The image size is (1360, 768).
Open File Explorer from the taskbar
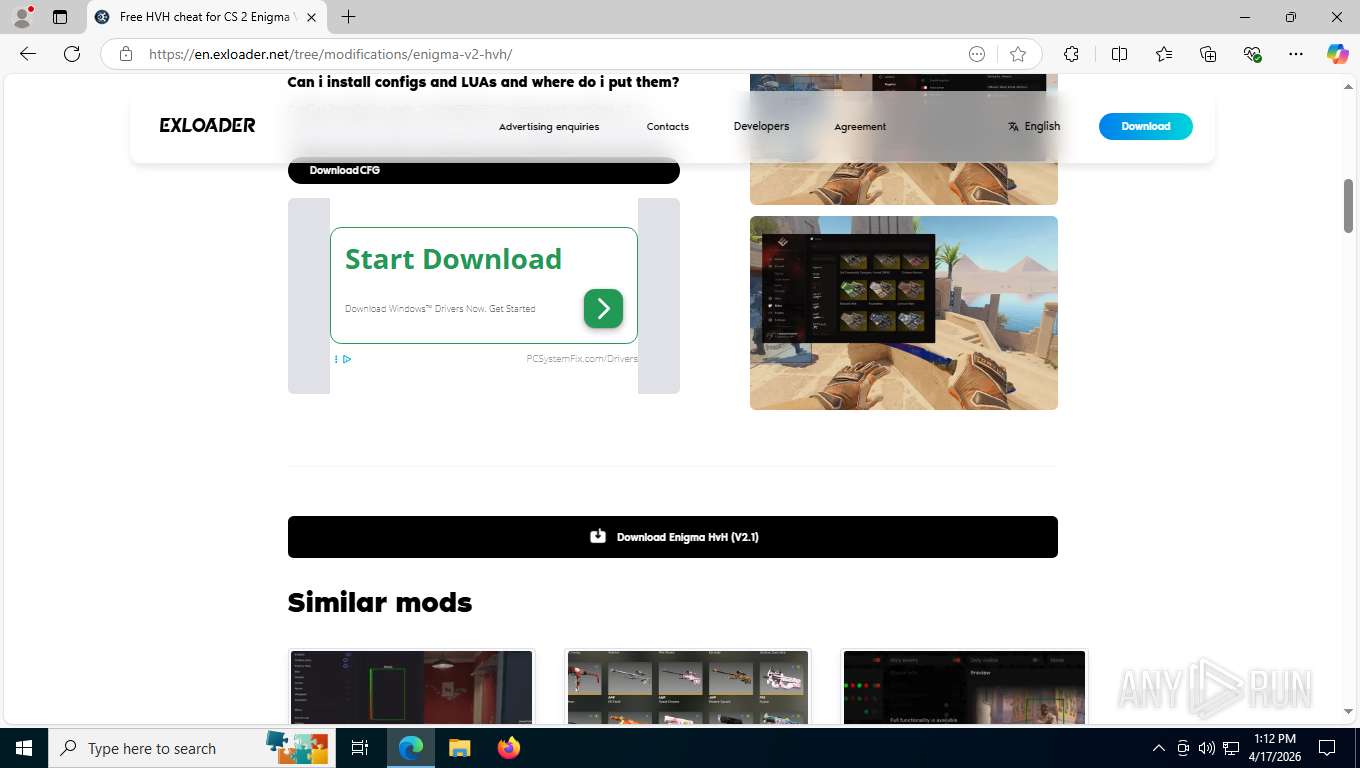pyautogui.click(x=459, y=748)
